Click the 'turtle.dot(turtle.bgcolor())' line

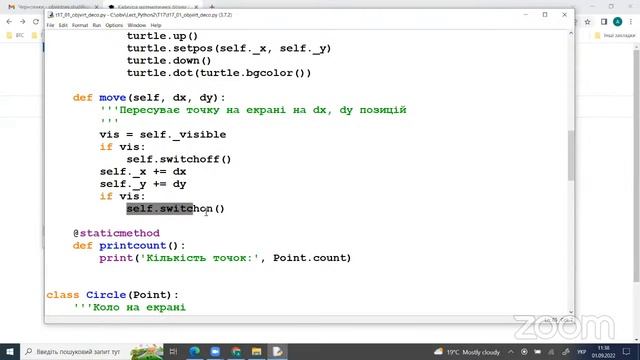(x=219, y=73)
